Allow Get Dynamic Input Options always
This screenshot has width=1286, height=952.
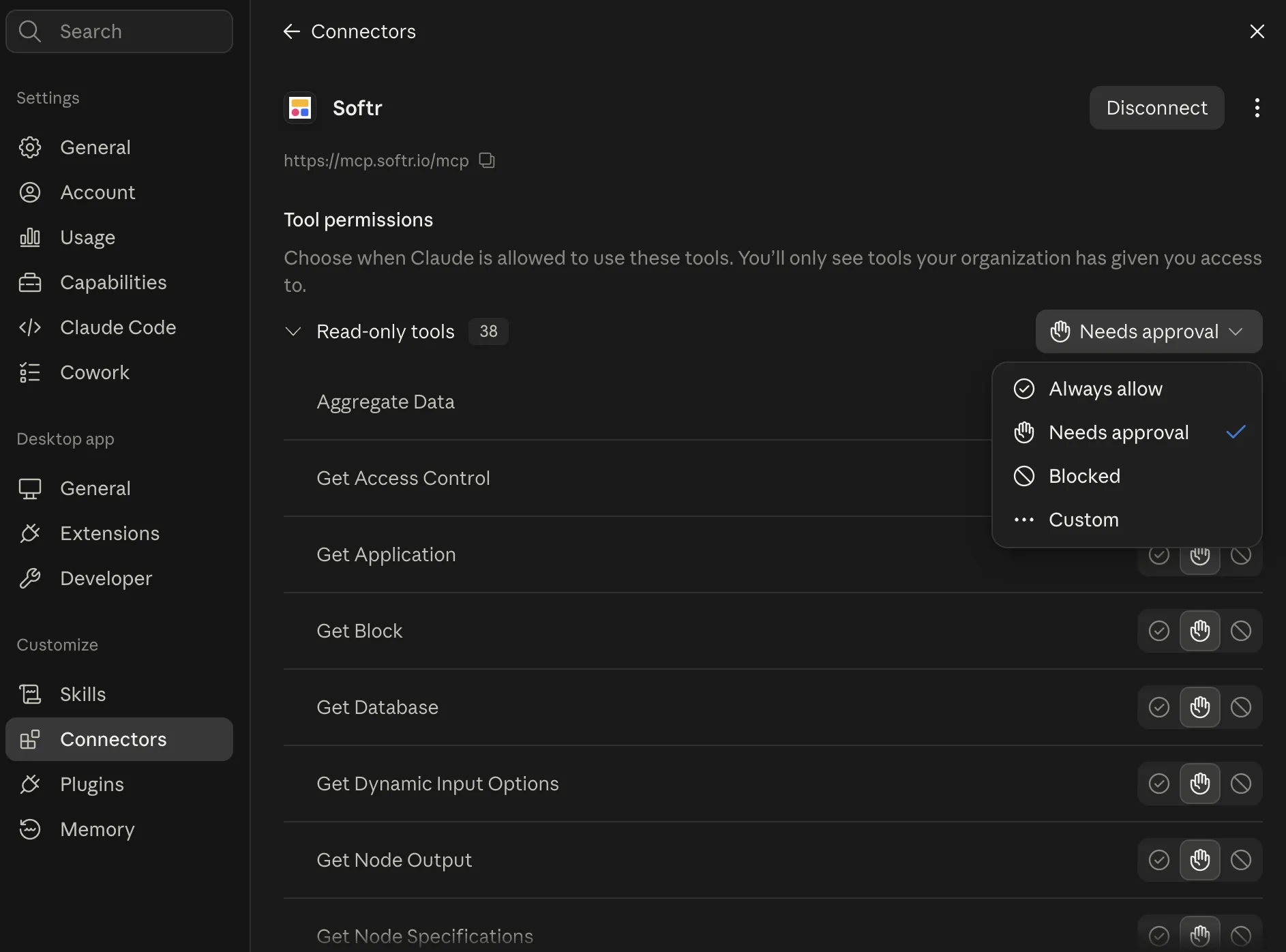[x=1159, y=784]
